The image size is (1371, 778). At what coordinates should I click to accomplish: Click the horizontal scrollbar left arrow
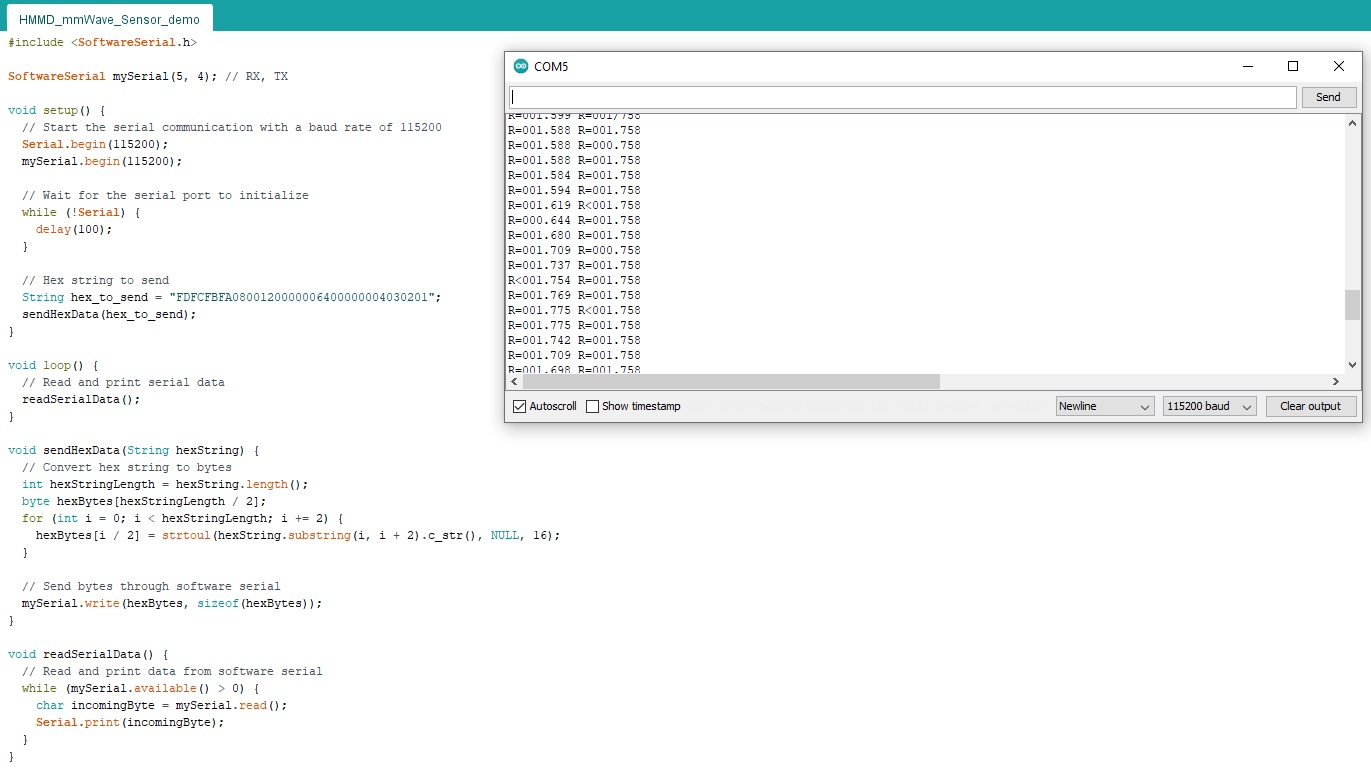[513, 381]
